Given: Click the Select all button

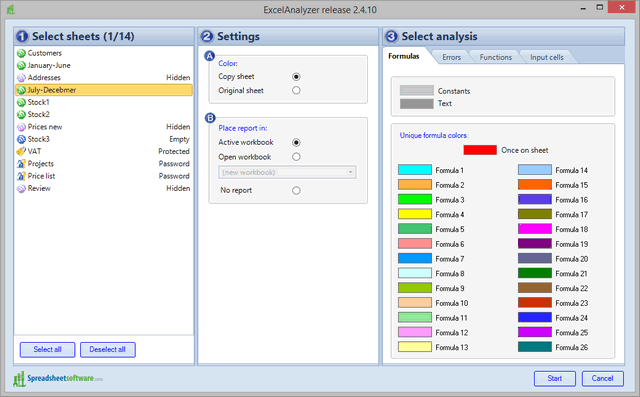Looking at the screenshot, I should click(47, 350).
